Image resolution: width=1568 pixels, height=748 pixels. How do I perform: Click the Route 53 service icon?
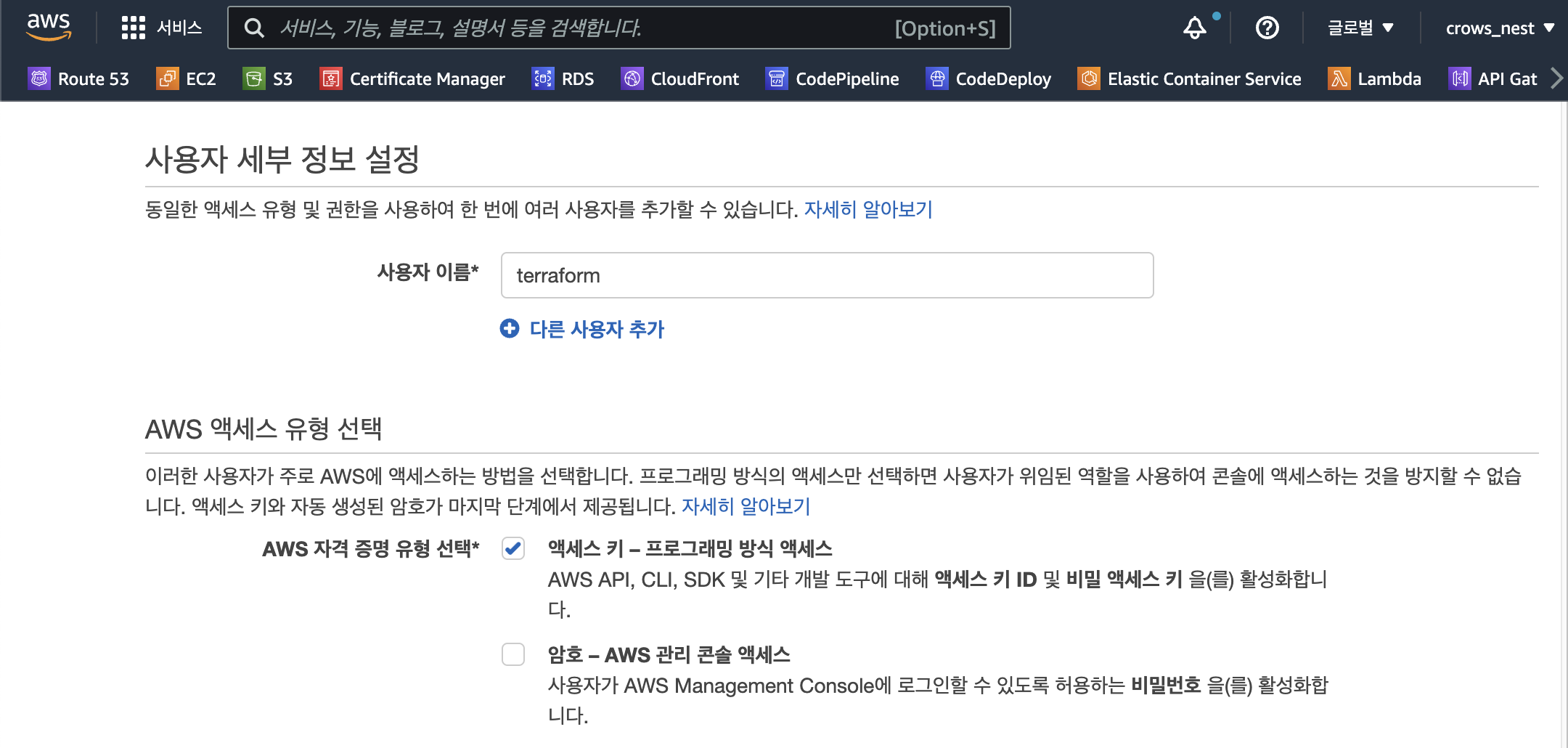click(39, 78)
